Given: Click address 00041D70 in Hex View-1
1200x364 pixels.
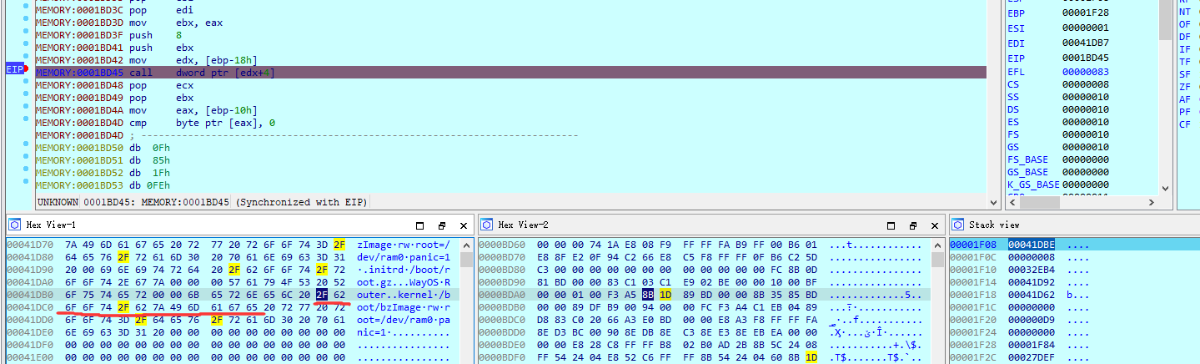Looking at the screenshot, I should [x=31, y=246].
